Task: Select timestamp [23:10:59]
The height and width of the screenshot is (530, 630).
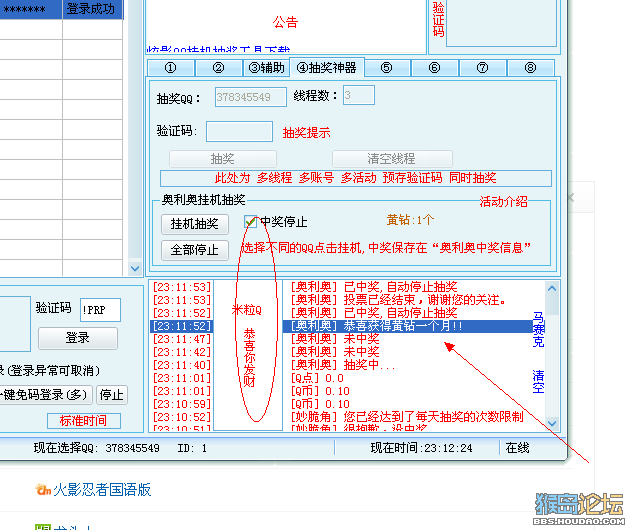Action: (x=182, y=404)
